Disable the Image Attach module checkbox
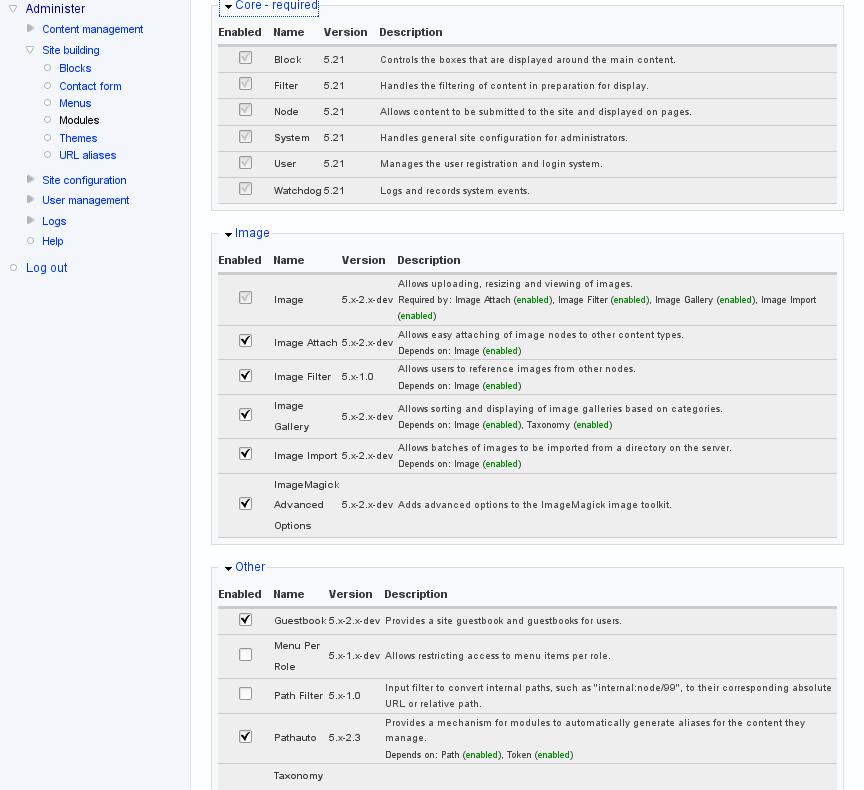Viewport: 864px width, 790px height. [x=245, y=341]
